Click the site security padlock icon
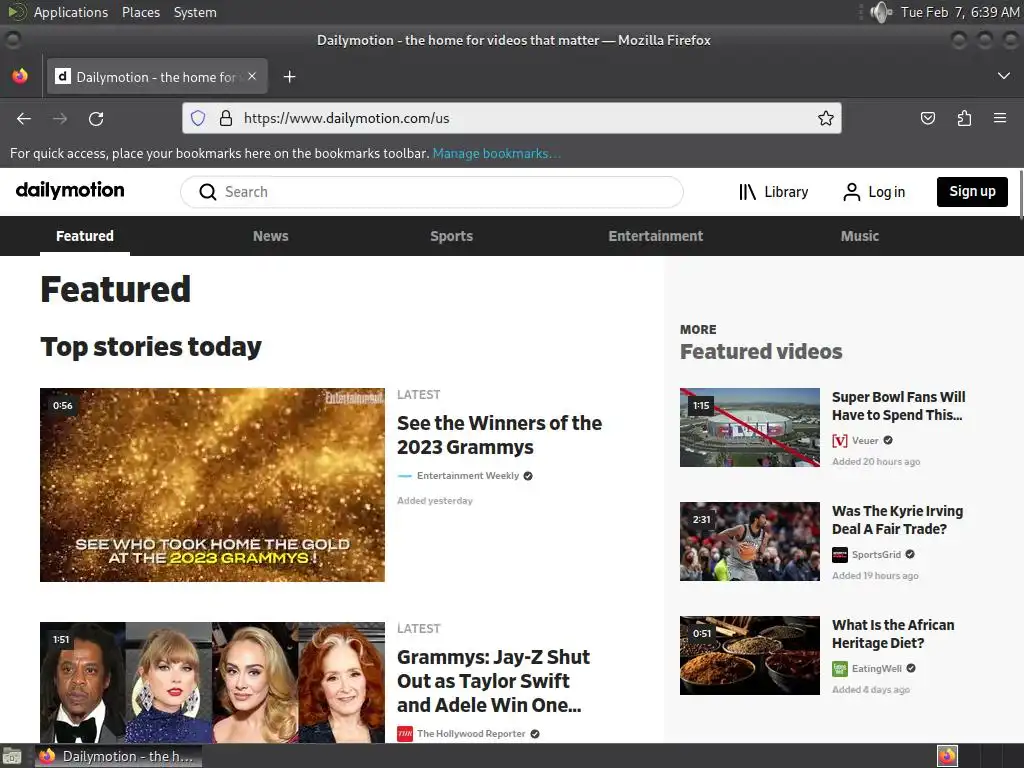Image resolution: width=1024 pixels, height=768 pixels. tap(226, 118)
